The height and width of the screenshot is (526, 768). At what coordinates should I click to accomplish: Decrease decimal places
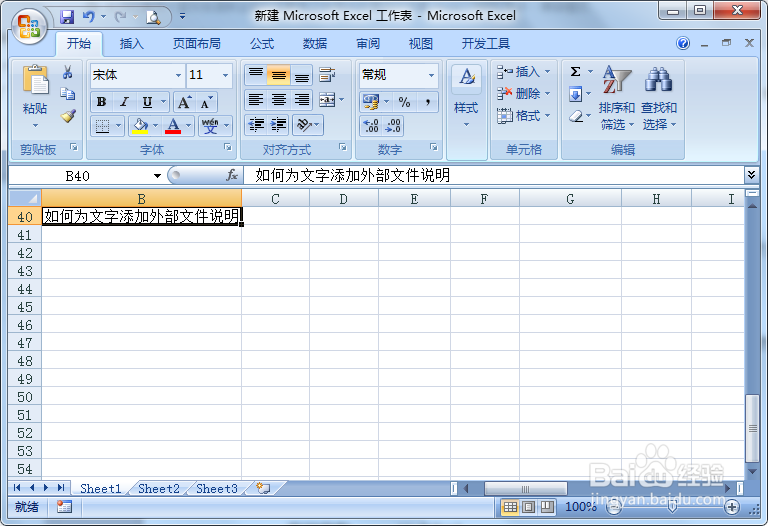click(x=393, y=126)
